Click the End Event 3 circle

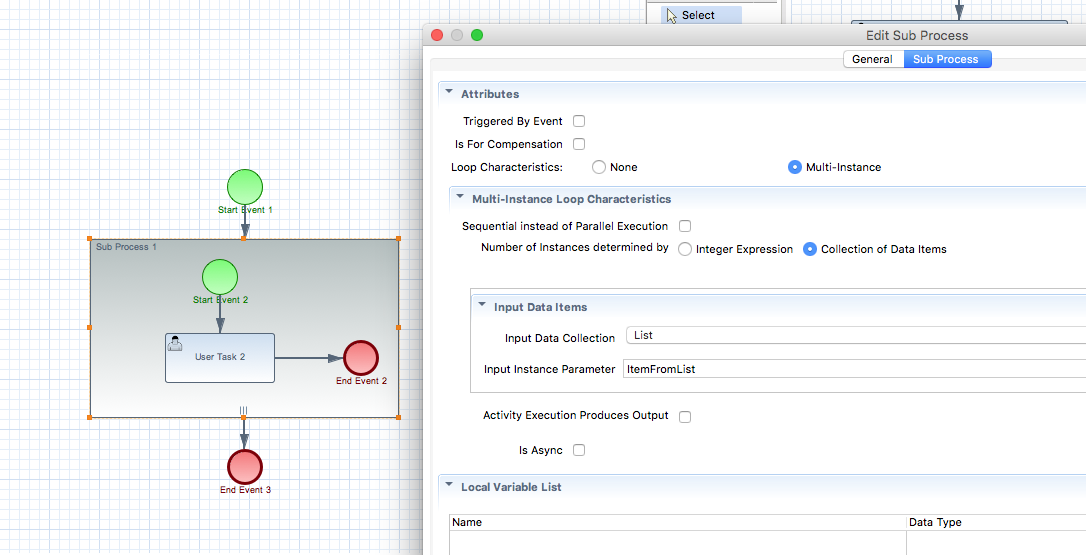pos(245,466)
